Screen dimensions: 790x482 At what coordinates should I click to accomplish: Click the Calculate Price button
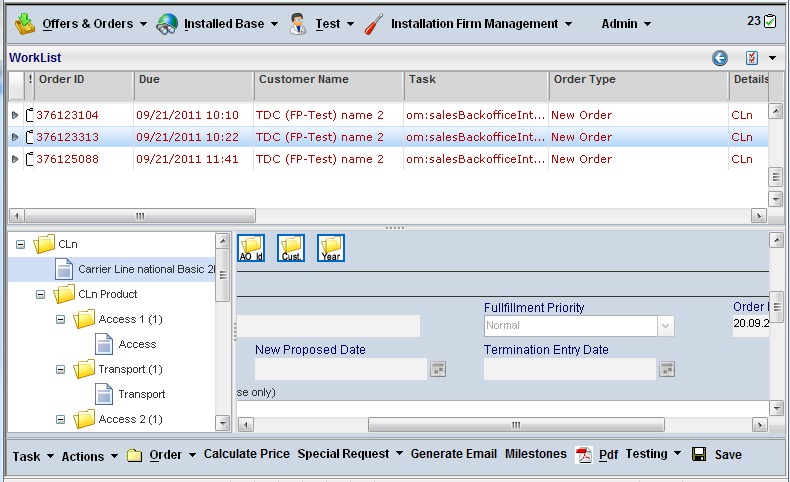click(x=246, y=454)
